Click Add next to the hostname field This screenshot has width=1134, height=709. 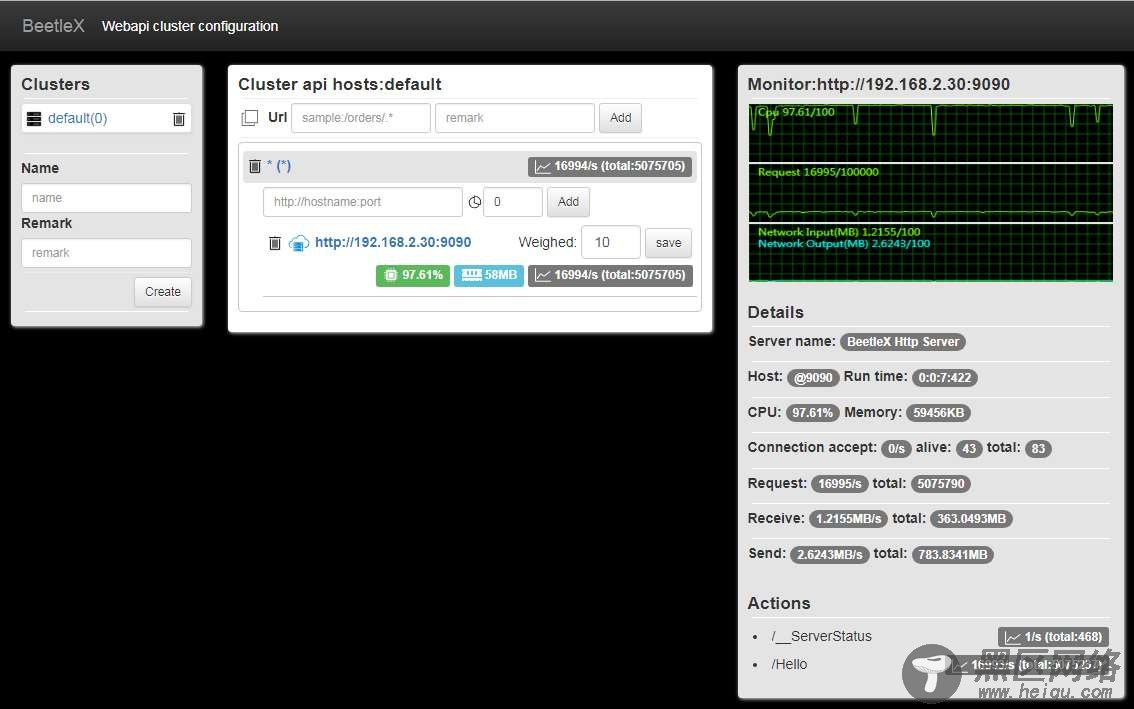pos(568,202)
